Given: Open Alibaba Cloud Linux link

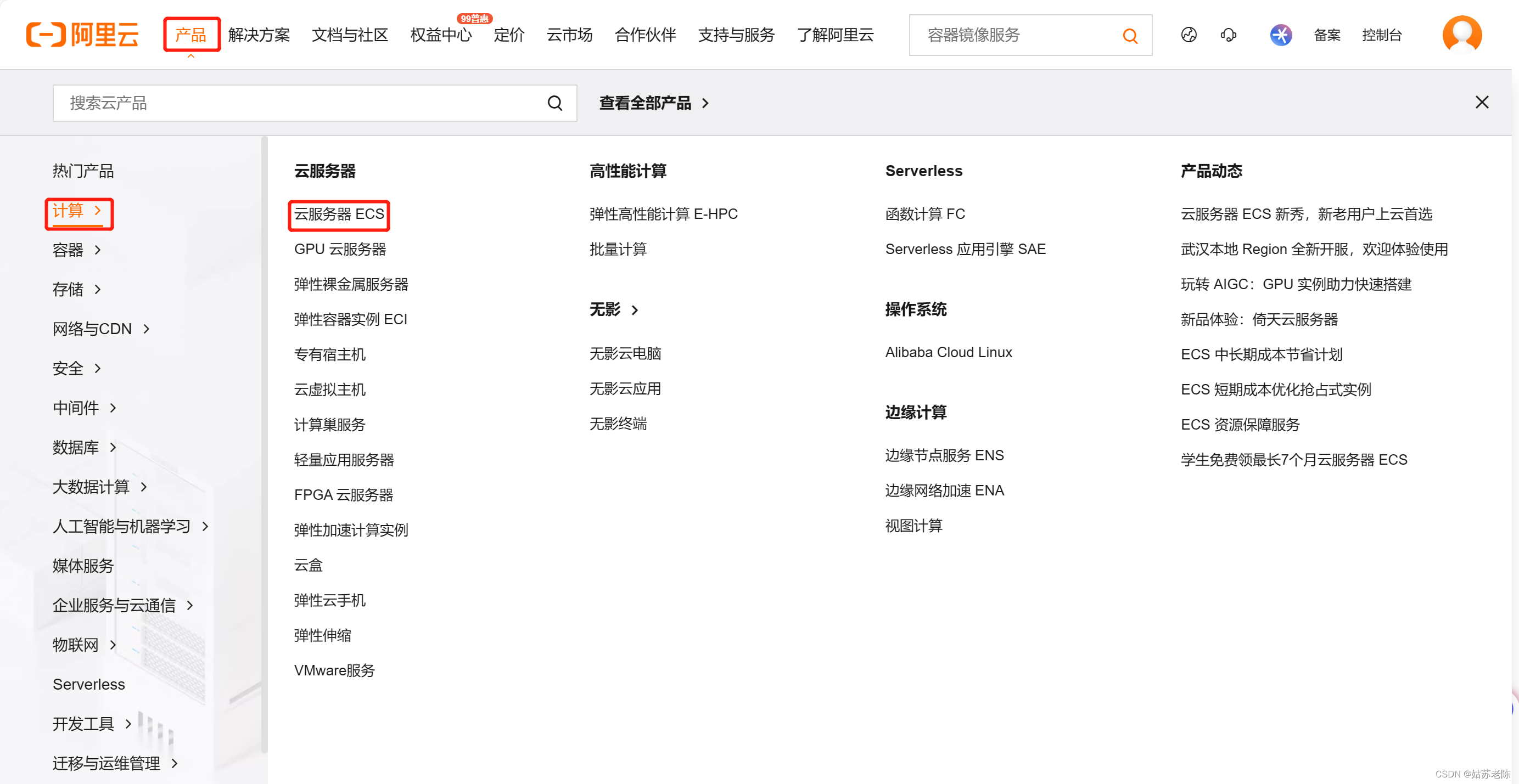Looking at the screenshot, I should click(x=949, y=353).
